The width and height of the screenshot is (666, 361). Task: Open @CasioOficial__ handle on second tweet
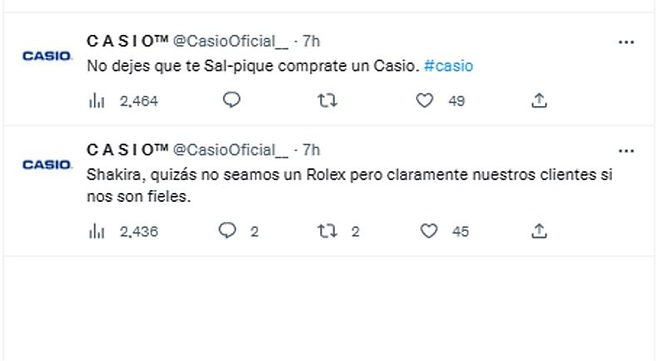click(230, 150)
